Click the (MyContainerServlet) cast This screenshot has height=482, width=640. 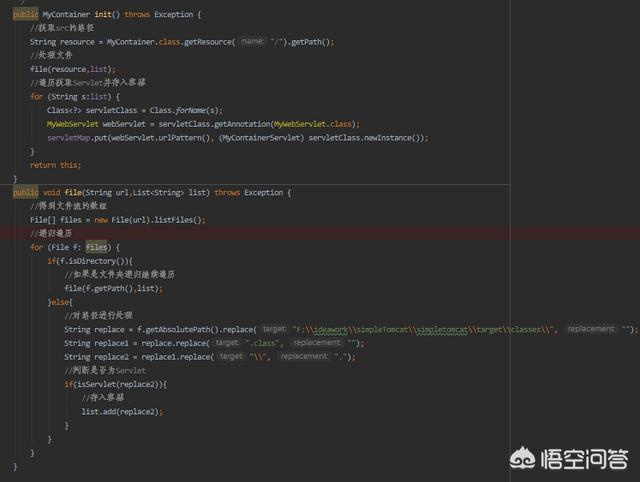pyautogui.click(x=261, y=138)
